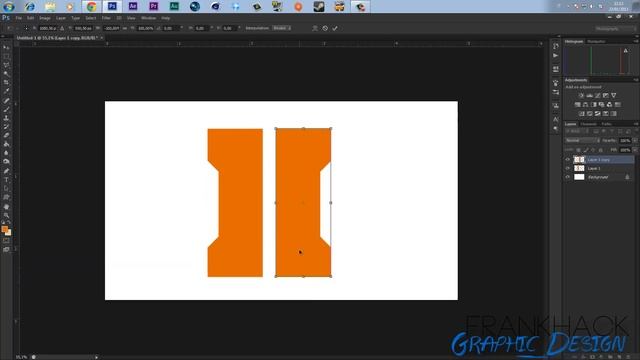
Task: Open the Image menu
Action: 45,18
